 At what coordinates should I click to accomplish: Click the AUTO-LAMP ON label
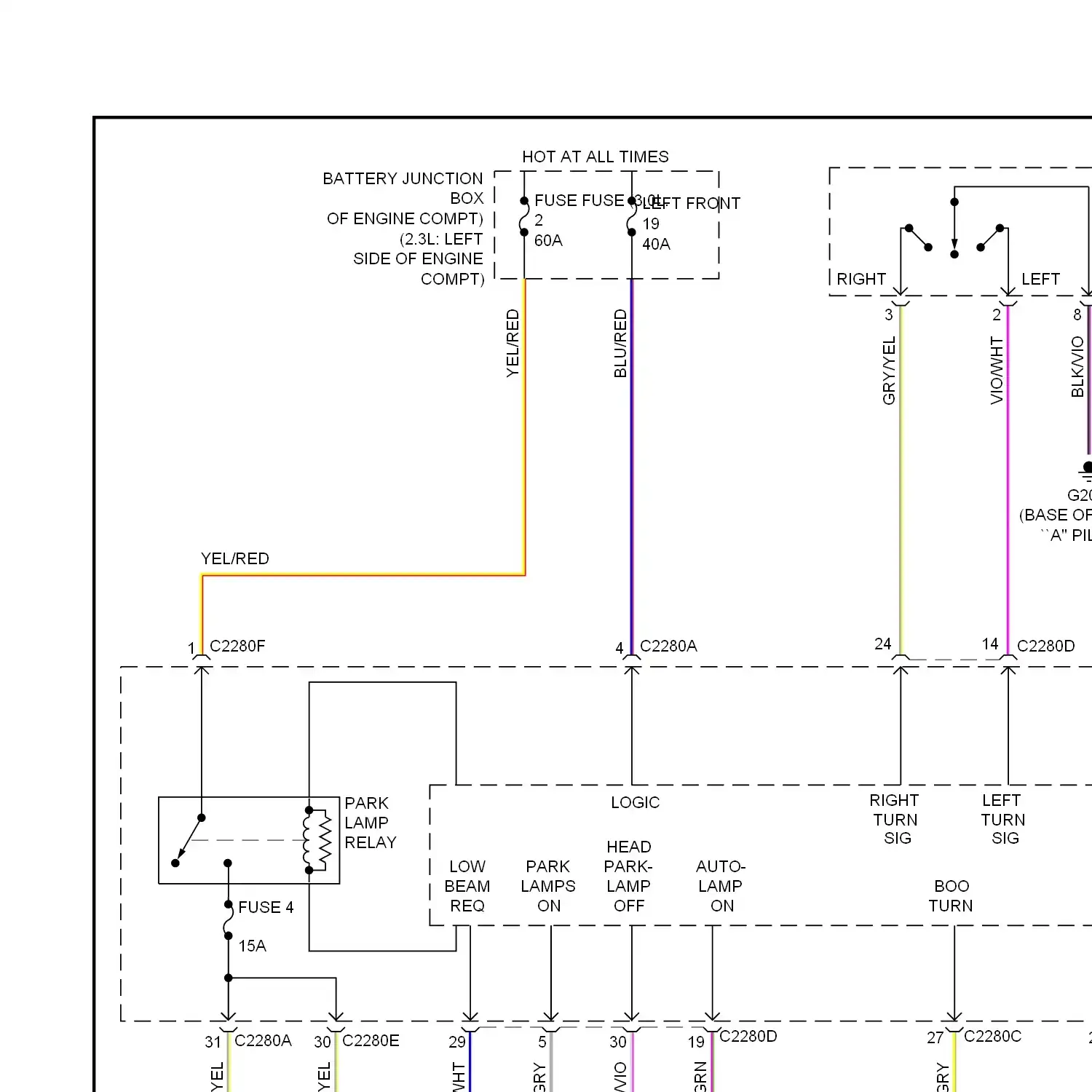721,886
